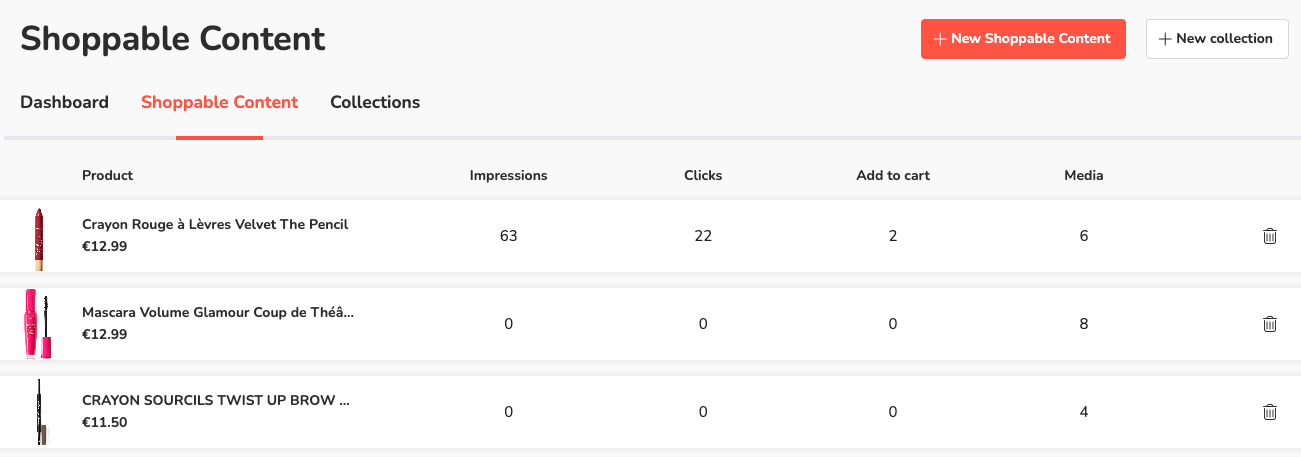Viewport: 1301px width, 457px height.
Task: Switch to the Dashboard tab
Action: (64, 102)
